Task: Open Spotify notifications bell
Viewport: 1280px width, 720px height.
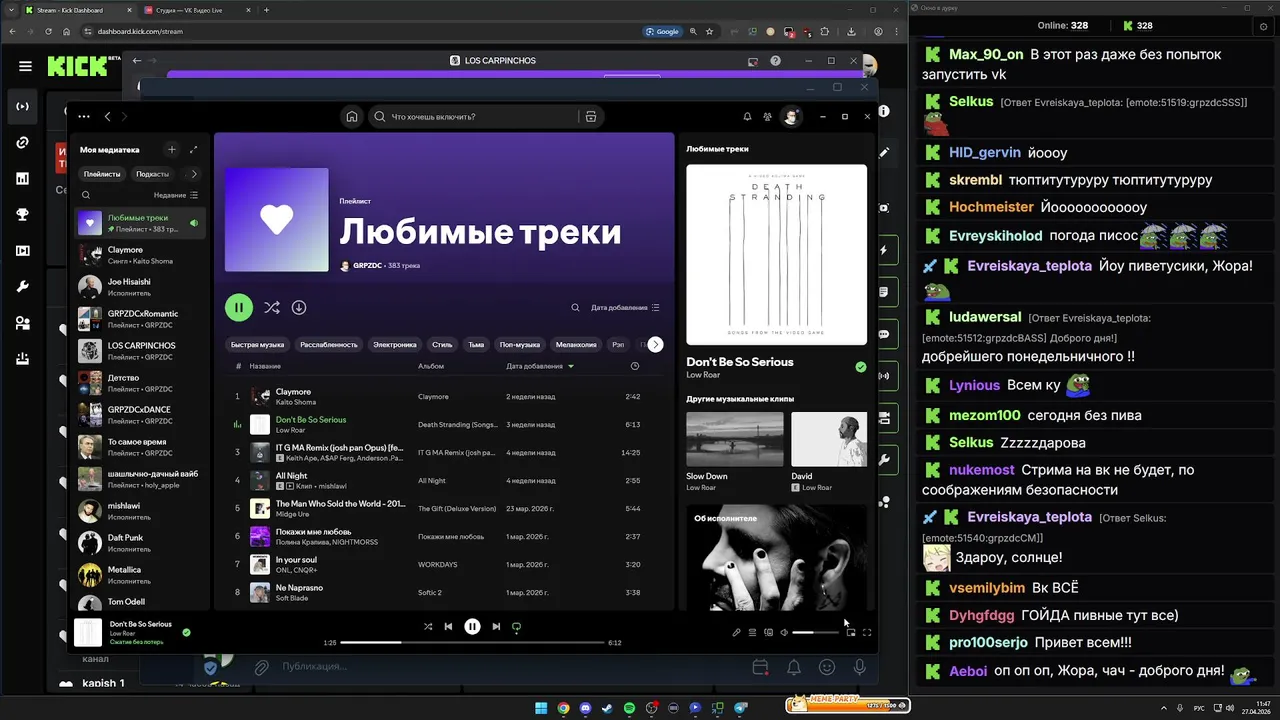Action: (x=746, y=117)
